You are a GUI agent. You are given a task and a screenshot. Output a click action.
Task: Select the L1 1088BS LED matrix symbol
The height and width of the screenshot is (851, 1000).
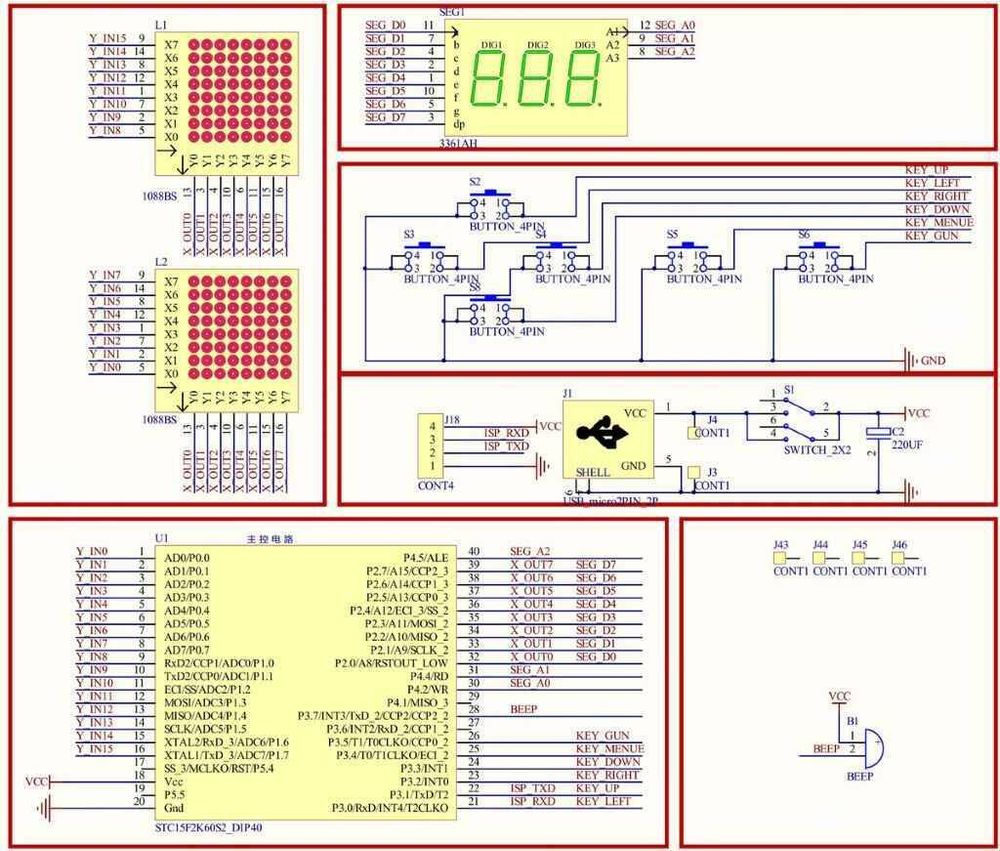click(227, 103)
